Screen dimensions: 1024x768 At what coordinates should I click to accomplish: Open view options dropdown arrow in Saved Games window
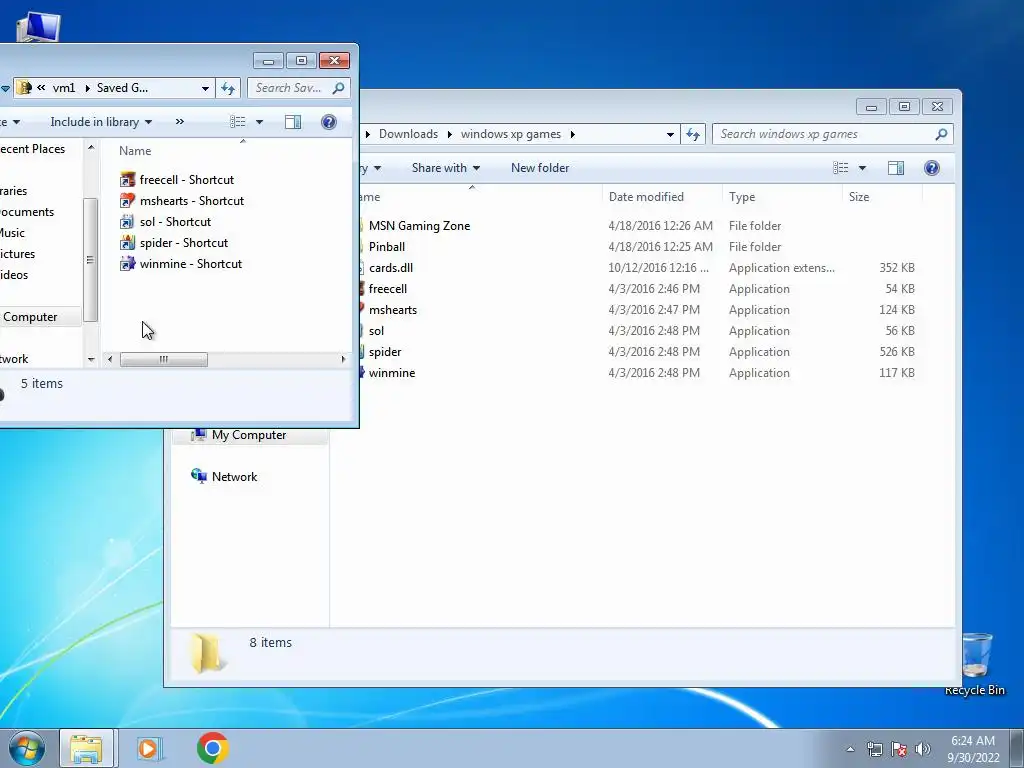259,122
